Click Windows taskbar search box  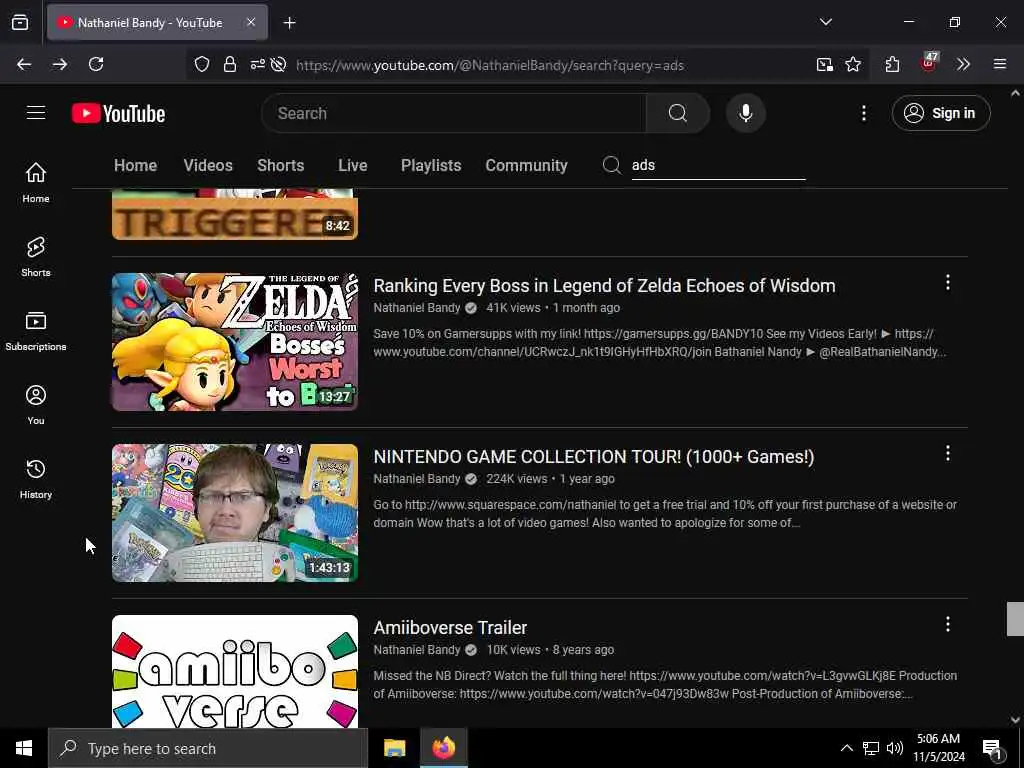click(208, 748)
